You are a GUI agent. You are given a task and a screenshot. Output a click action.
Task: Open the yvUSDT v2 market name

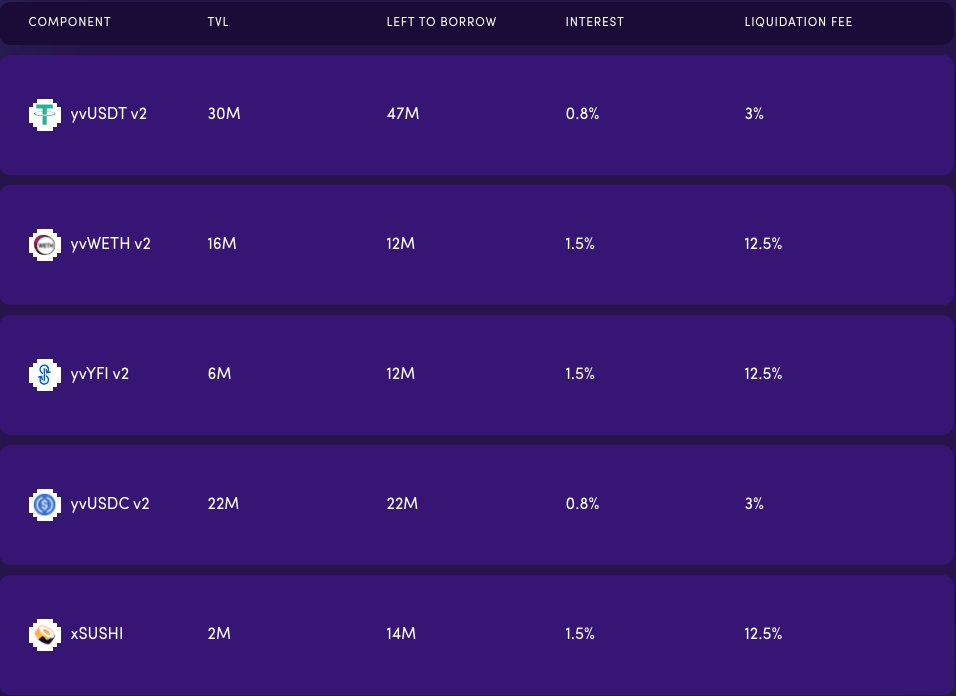click(109, 114)
